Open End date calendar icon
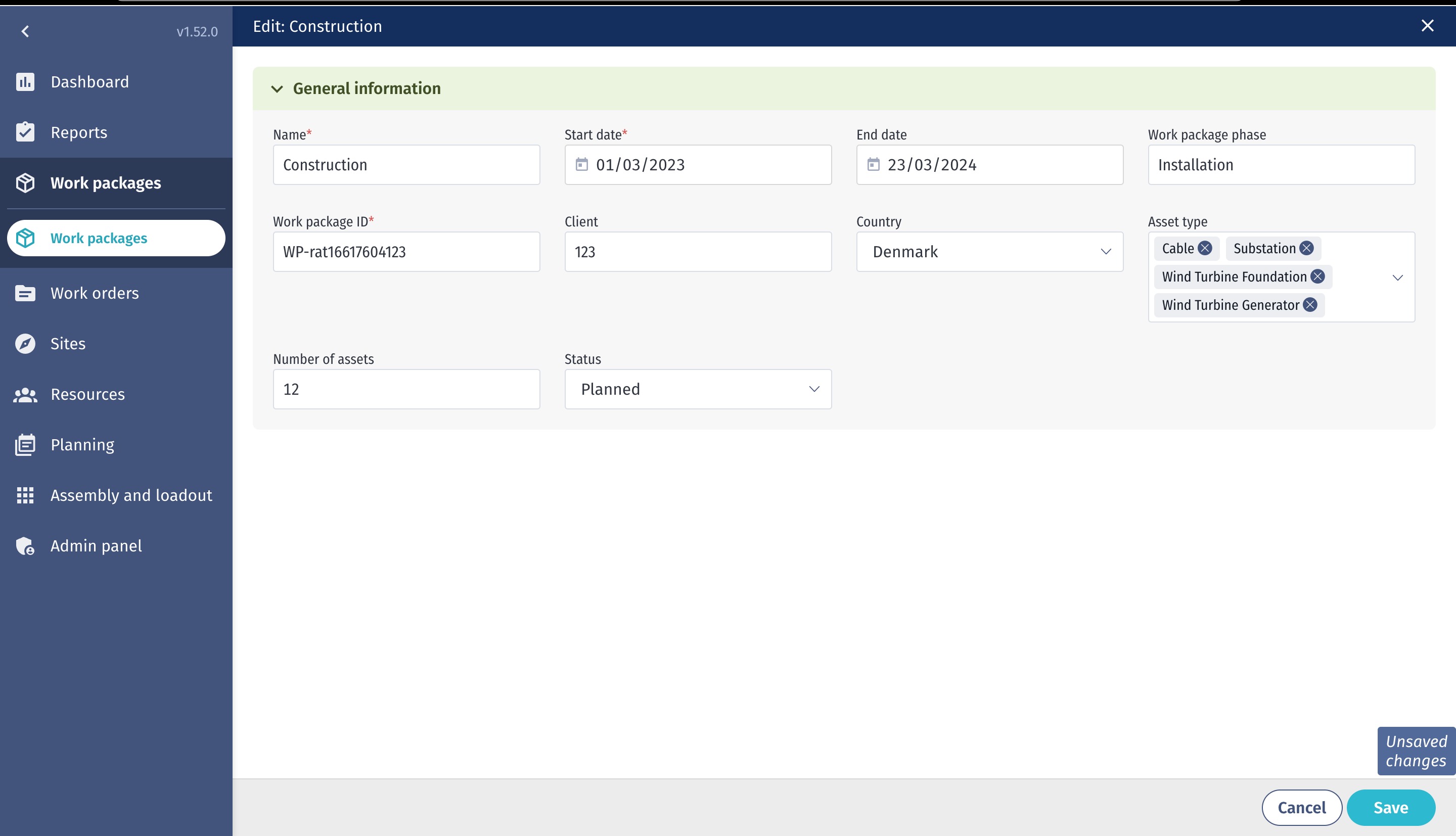 click(x=873, y=164)
